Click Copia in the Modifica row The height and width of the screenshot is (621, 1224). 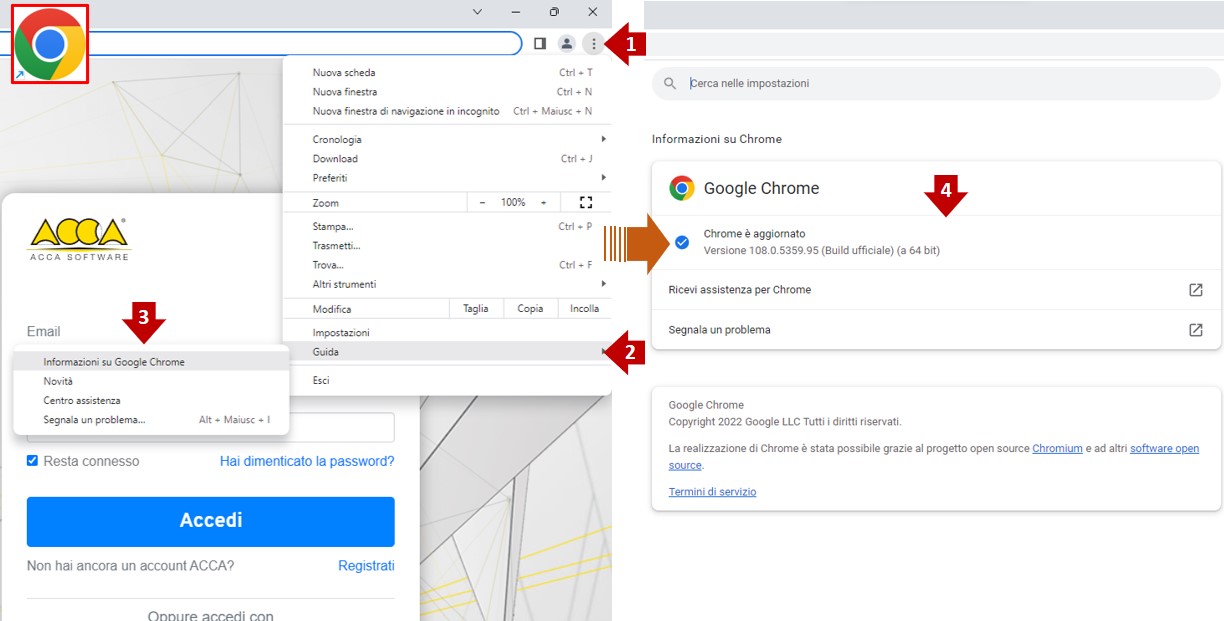click(x=530, y=309)
